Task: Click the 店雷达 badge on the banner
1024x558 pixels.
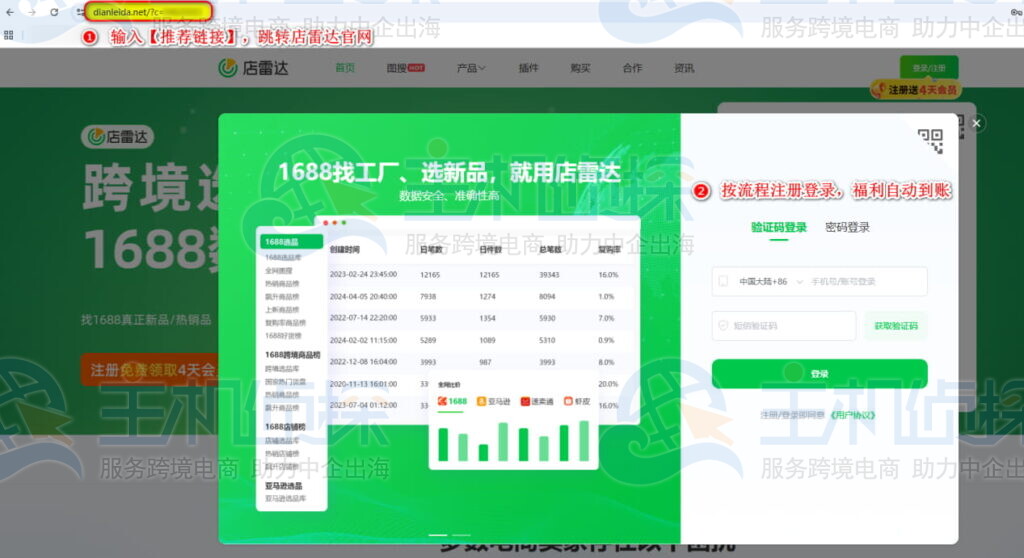Action: tap(118, 137)
